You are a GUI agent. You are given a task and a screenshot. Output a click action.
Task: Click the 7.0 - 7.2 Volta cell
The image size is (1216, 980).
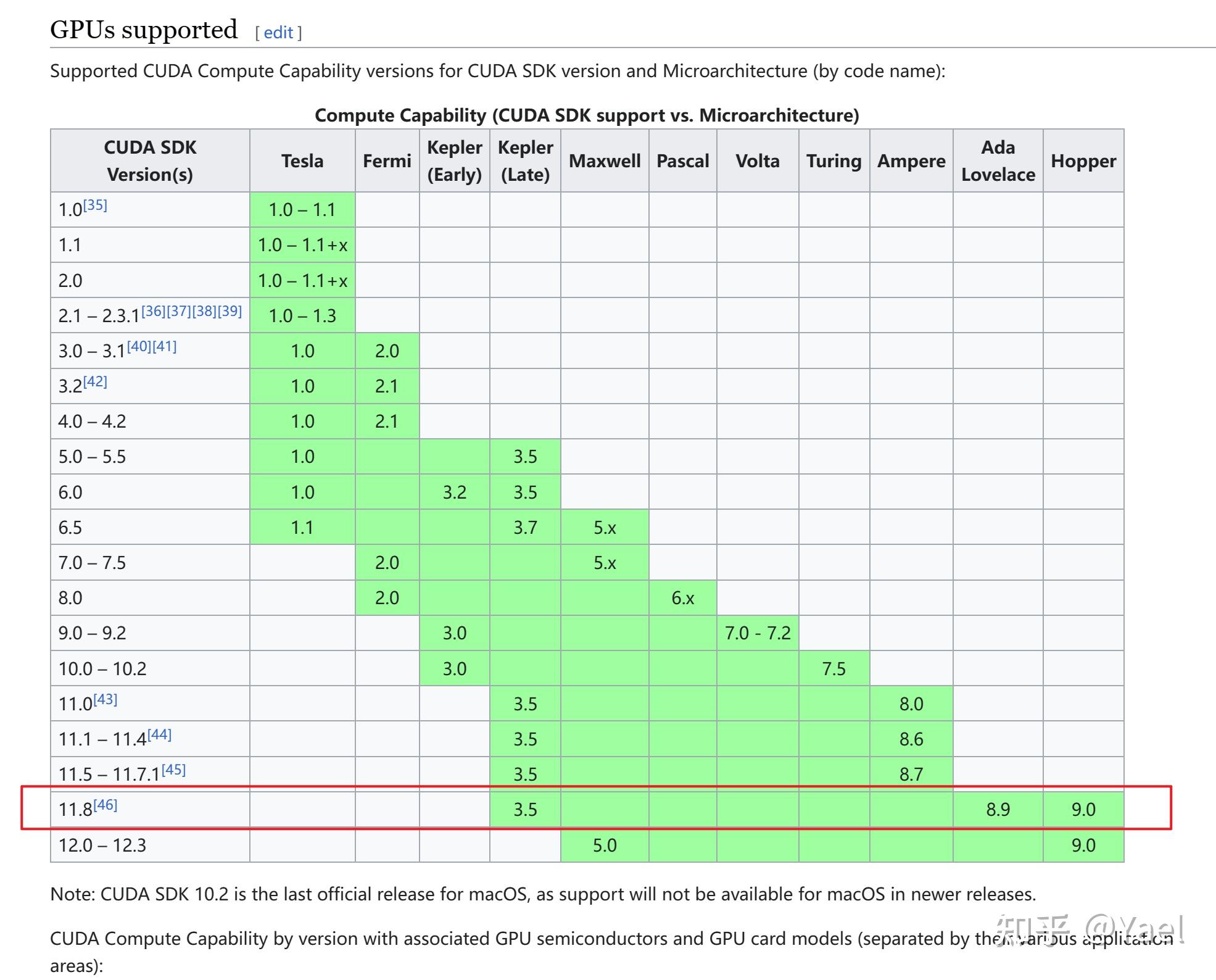coord(757,633)
